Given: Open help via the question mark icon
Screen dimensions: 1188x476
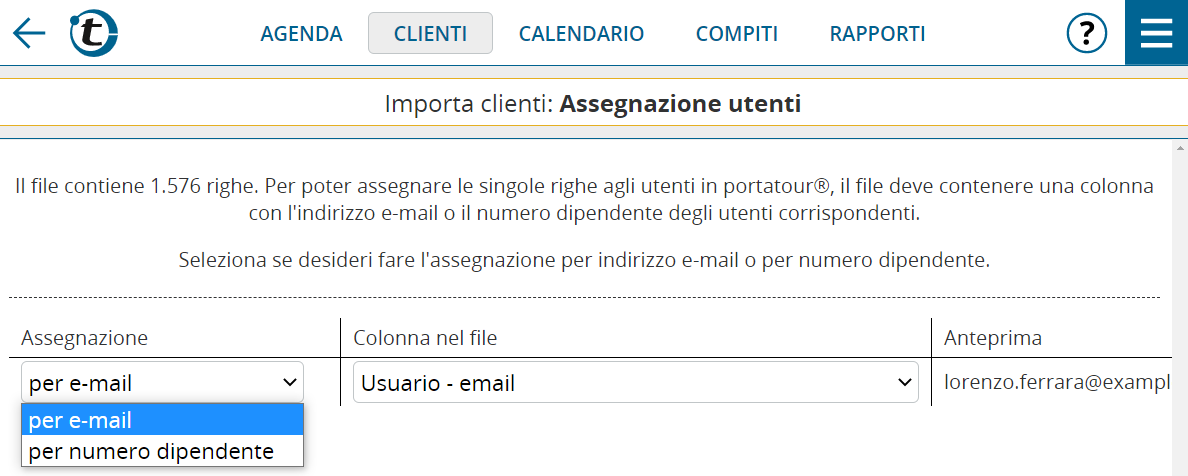Looking at the screenshot, I should (x=1086, y=33).
